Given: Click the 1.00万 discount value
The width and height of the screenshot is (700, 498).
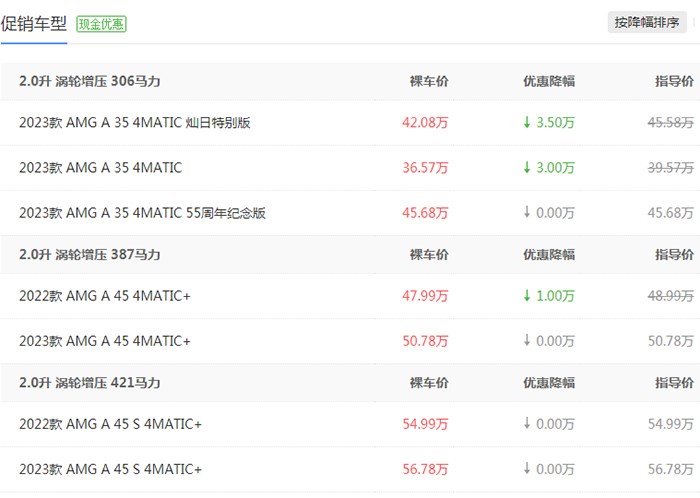Looking at the screenshot, I should pos(555,295).
